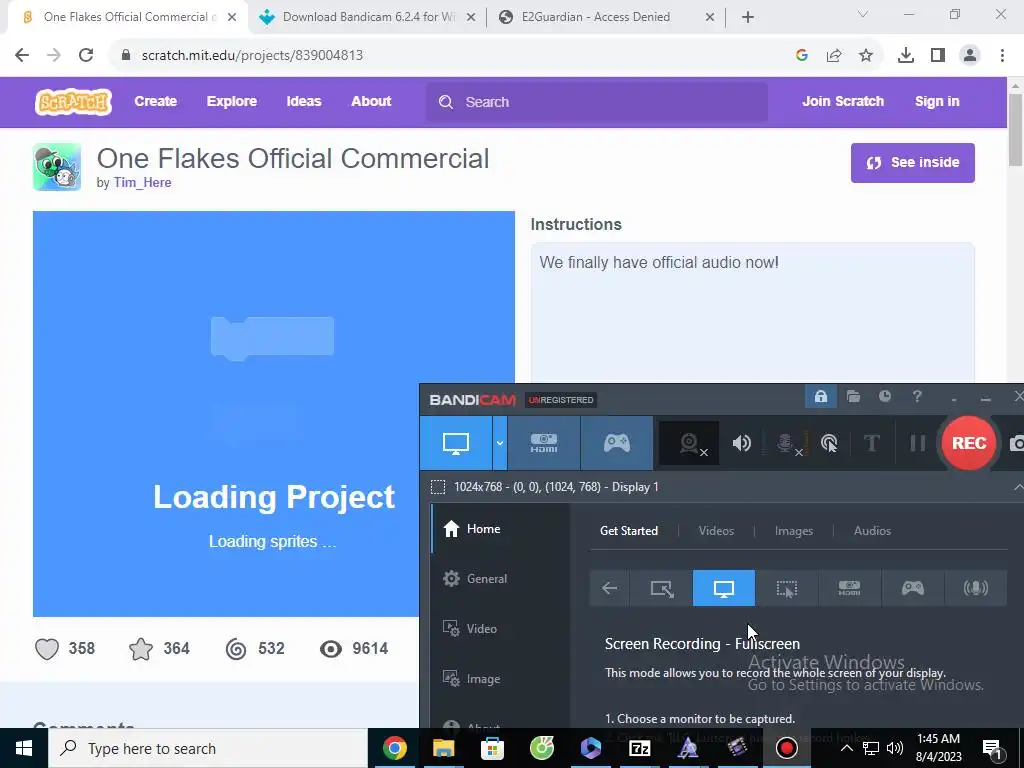Toggle the Chrome side panel icon

[938, 56]
